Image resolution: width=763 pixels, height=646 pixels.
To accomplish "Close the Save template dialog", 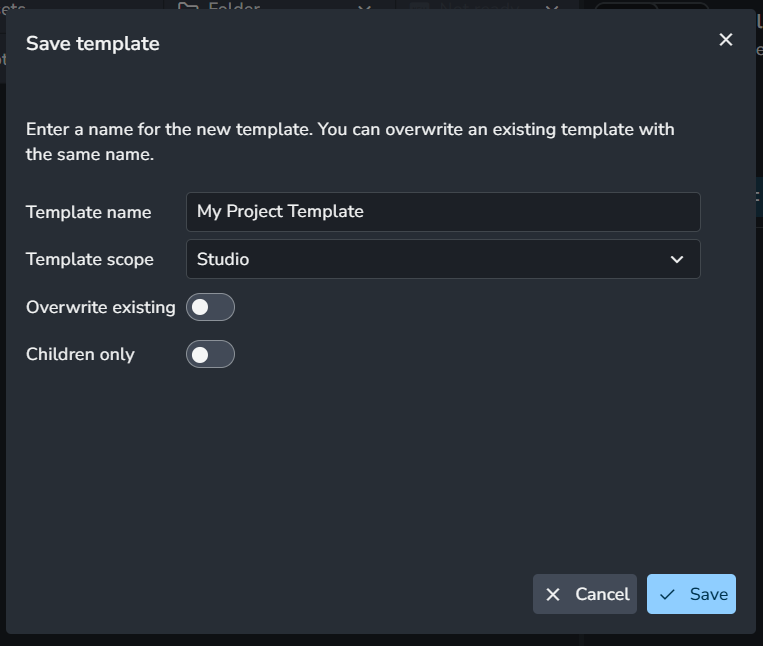I will [726, 40].
